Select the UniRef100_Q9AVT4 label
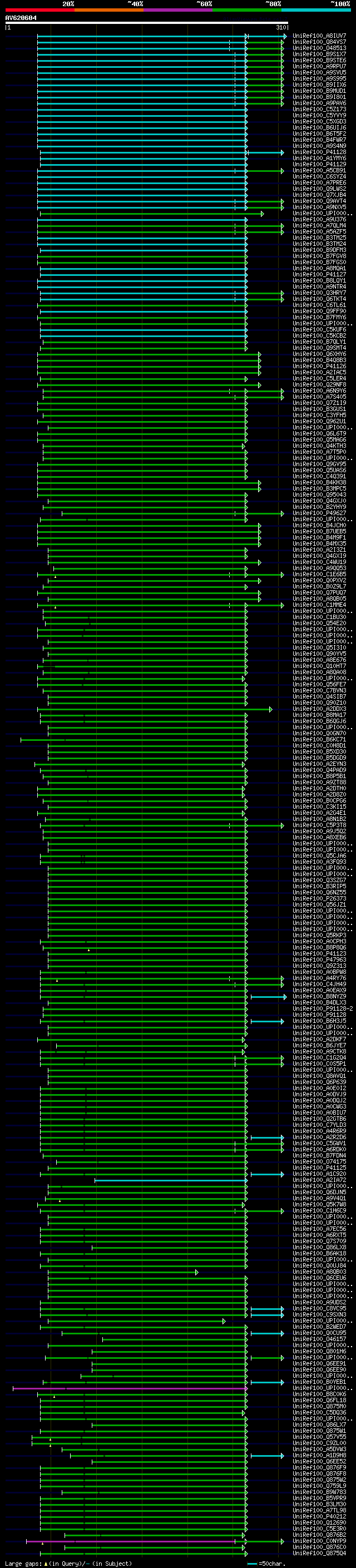Image resolution: width=356 pixels, height=1568 pixels. (x=319, y=201)
